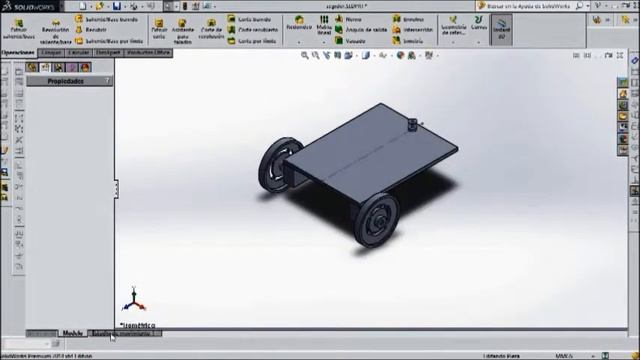This screenshot has height=360, width=640.
Task: Click the SolidWorks help search field
Action: tap(529, 6)
